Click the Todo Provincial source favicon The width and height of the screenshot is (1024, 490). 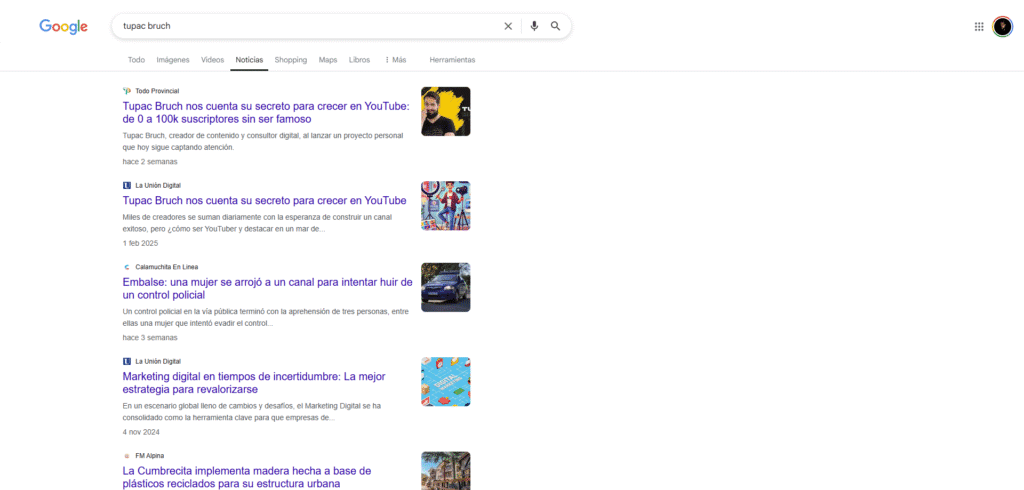(127, 91)
